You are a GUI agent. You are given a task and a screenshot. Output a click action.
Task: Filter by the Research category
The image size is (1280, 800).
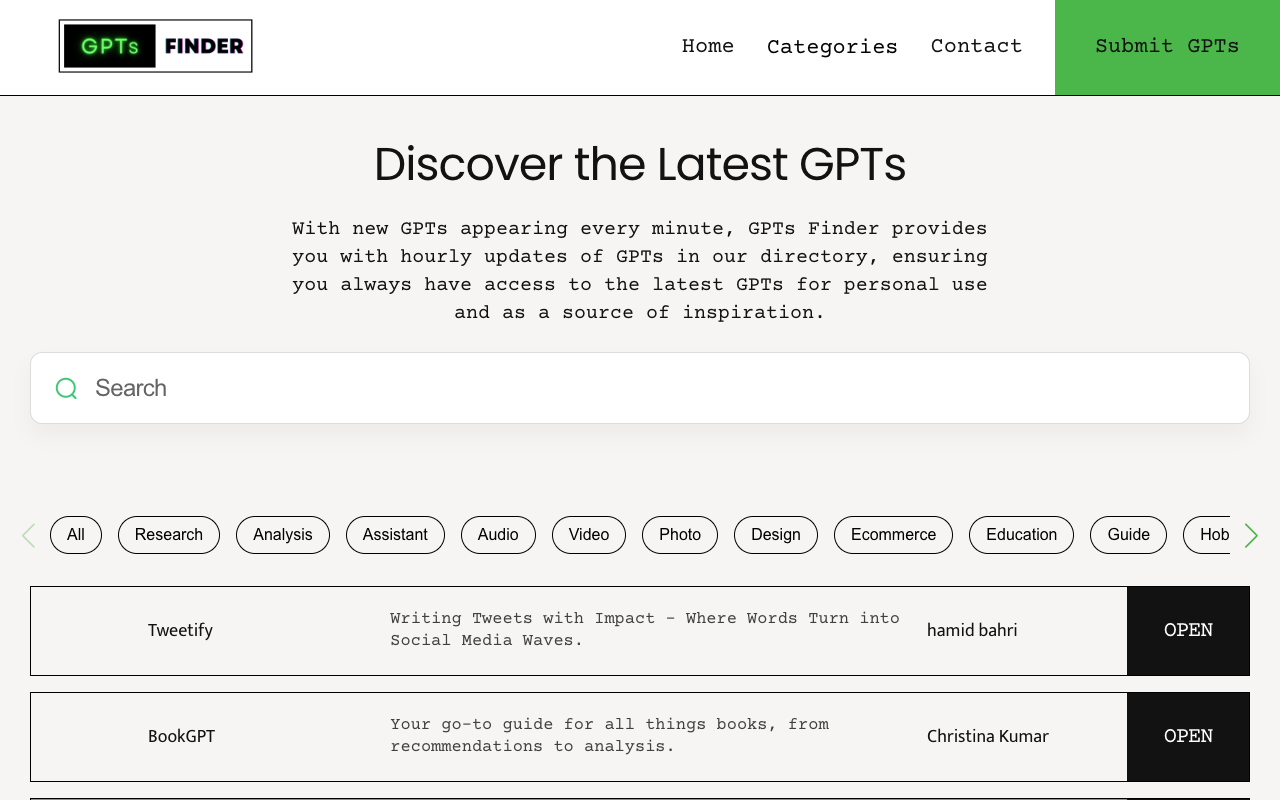click(x=169, y=535)
